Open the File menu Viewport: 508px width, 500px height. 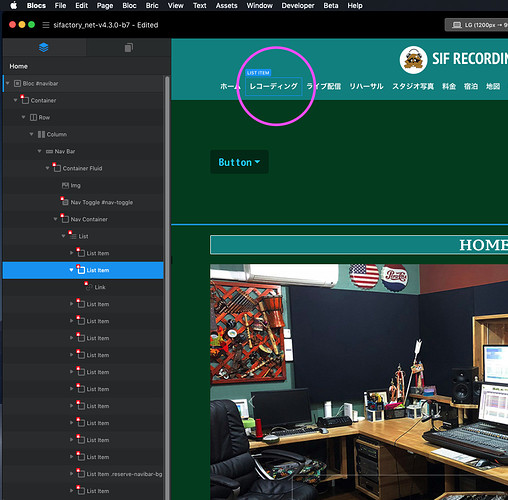pos(60,6)
